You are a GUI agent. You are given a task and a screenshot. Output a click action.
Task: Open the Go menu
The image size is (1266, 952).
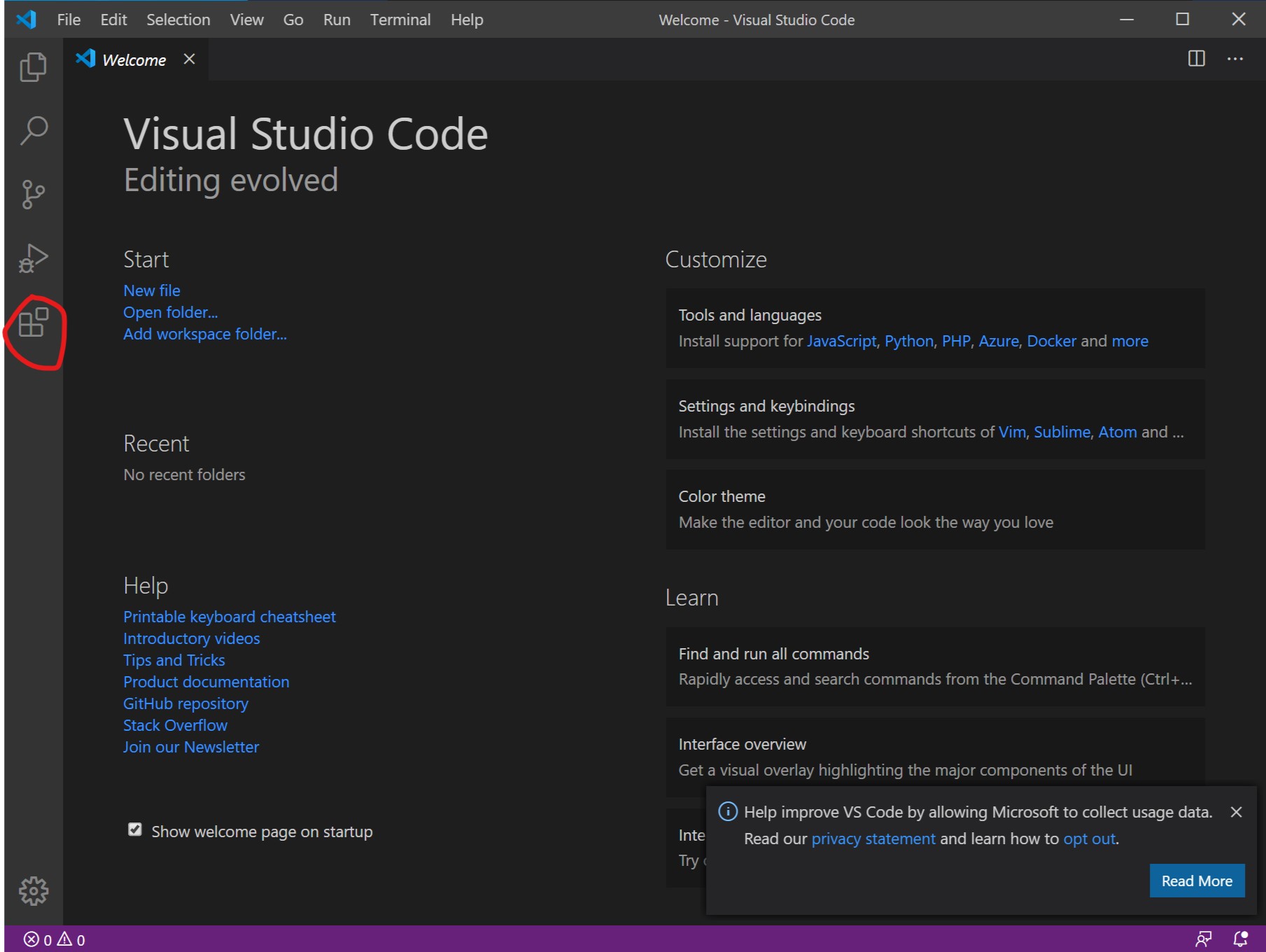pos(293,20)
